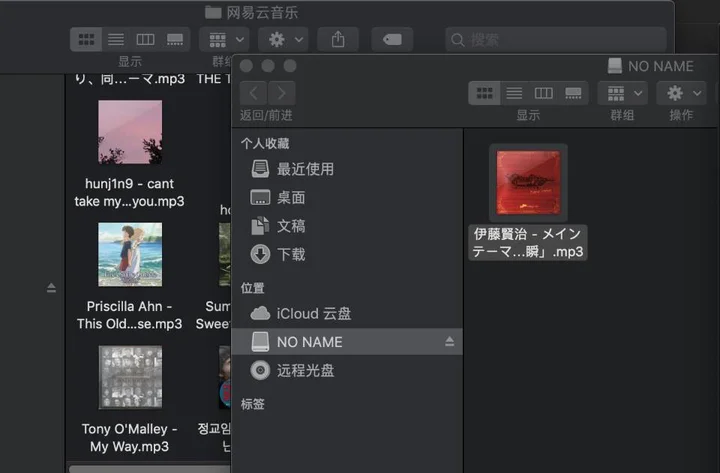Click the 个人收藏 section header
The height and width of the screenshot is (473, 720).
point(265,144)
